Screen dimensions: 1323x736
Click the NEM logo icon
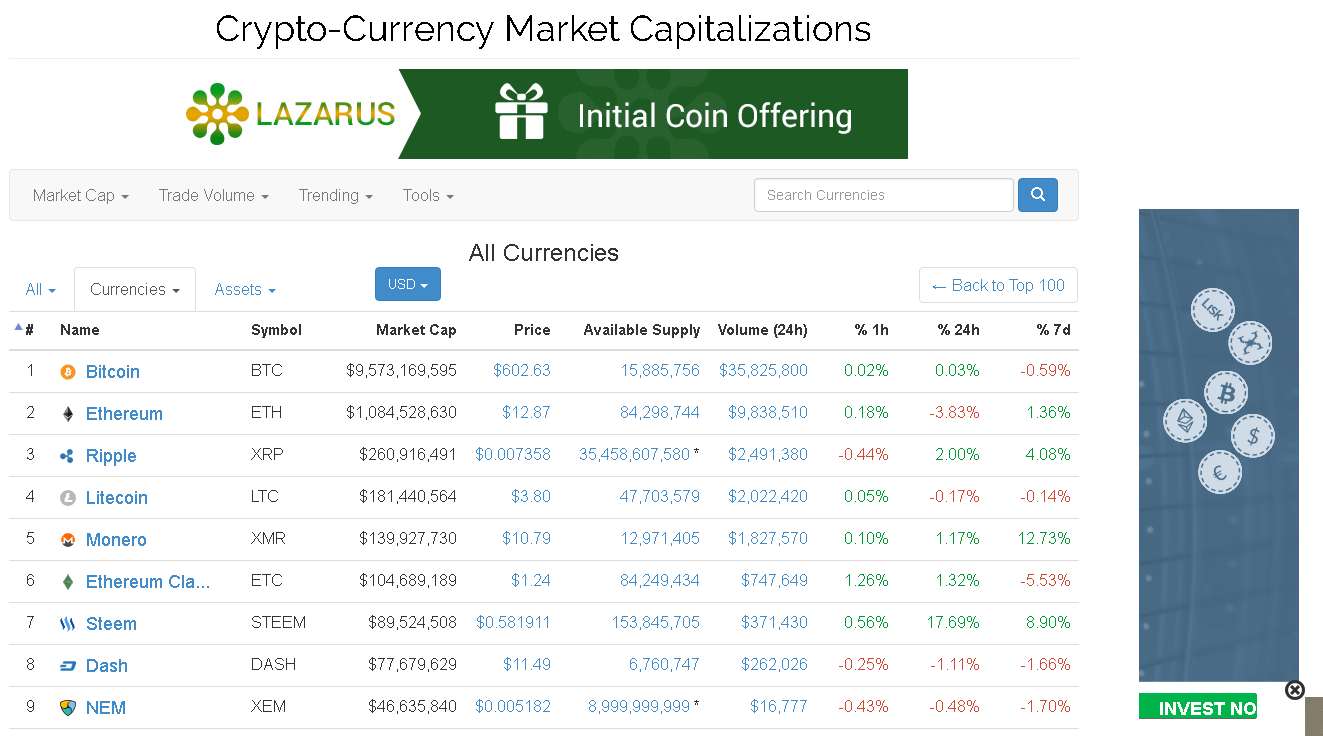click(68, 708)
